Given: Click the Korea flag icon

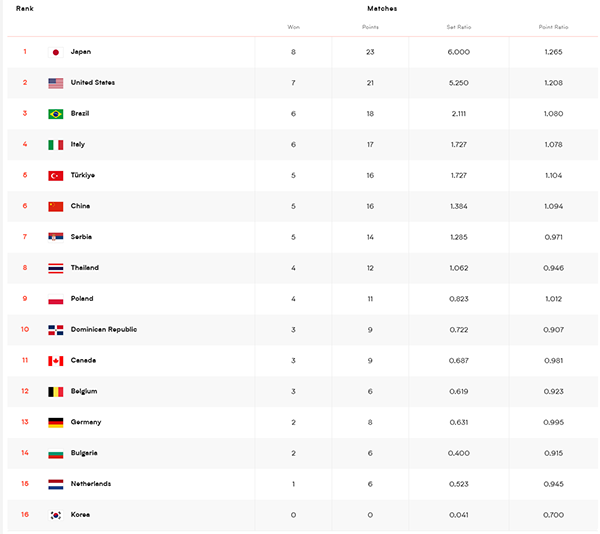Looking at the screenshot, I should click(x=55, y=515).
